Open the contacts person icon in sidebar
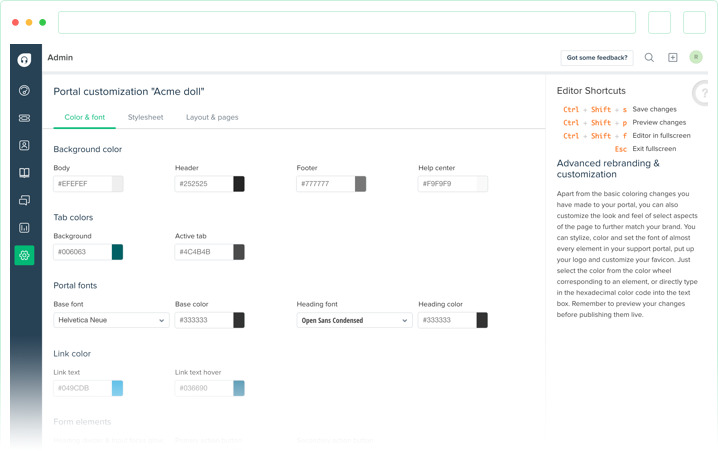The height and width of the screenshot is (451, 718). click(24, 145)
